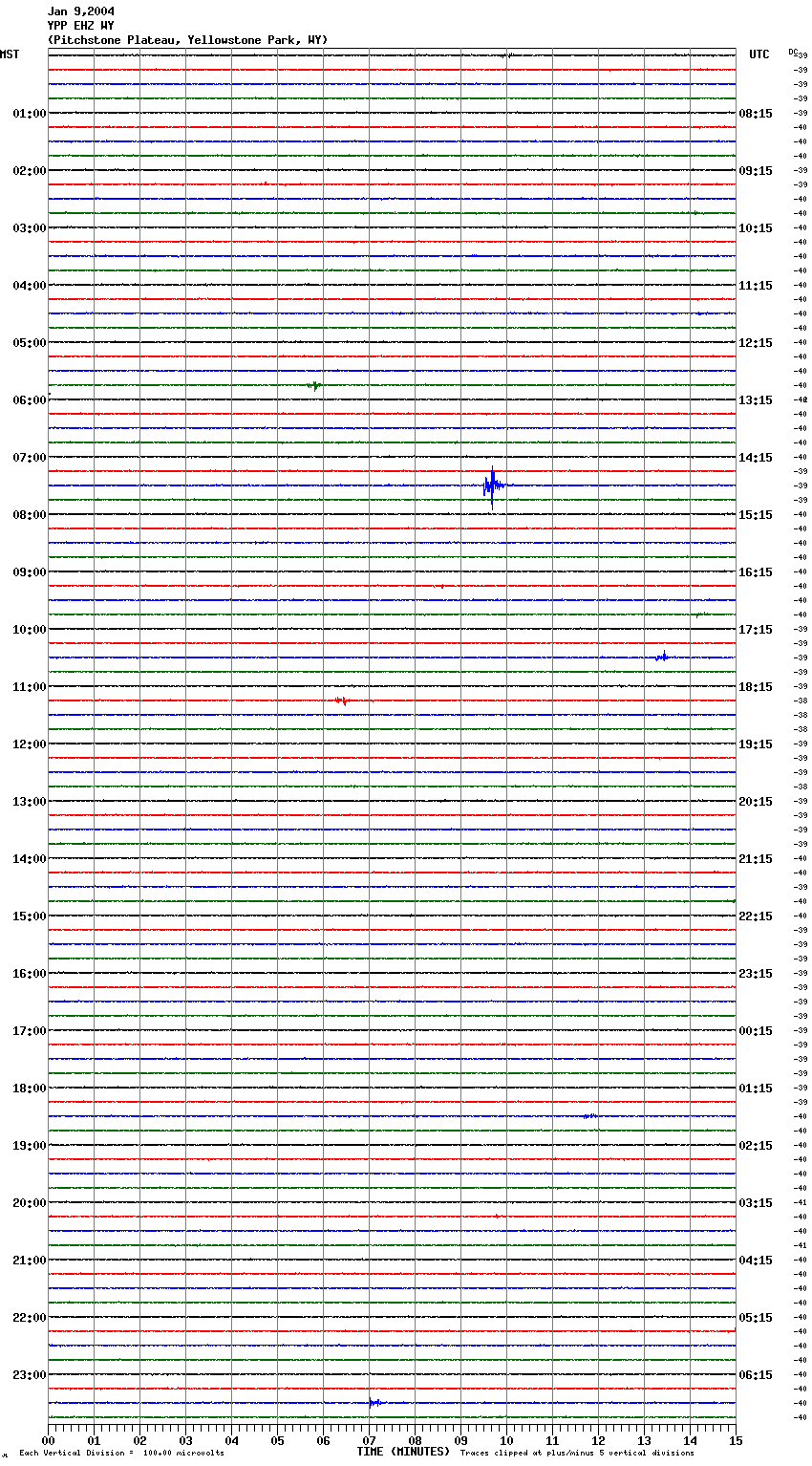
Task: Click the 09:15 UTC time label
Action: coord(756,170)
